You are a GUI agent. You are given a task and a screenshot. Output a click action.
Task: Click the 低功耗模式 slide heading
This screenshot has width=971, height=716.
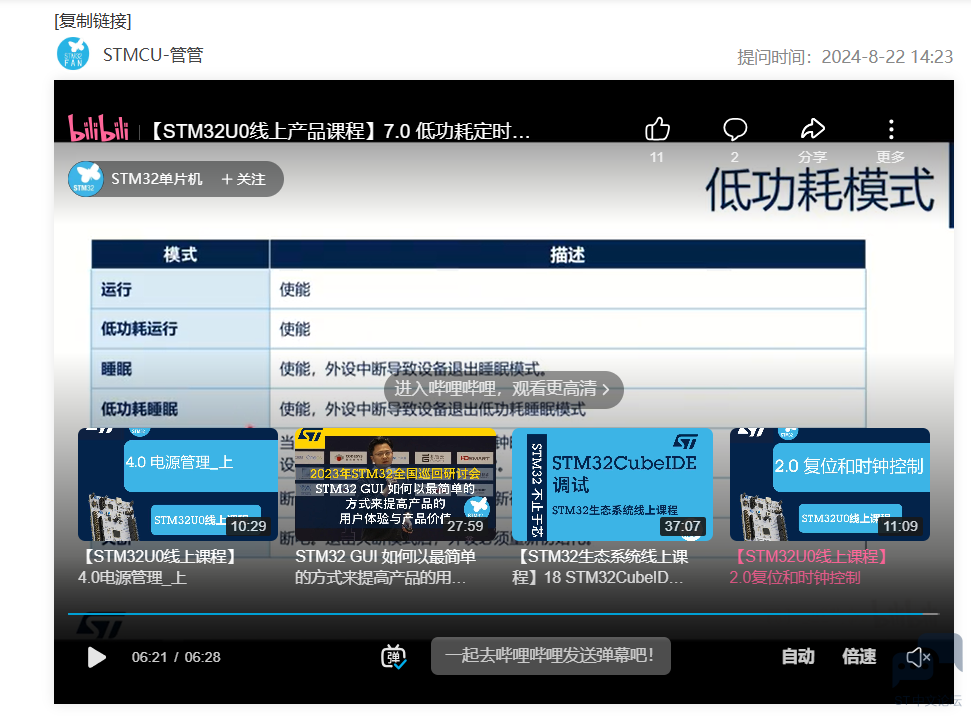click(x=819, y=190)
